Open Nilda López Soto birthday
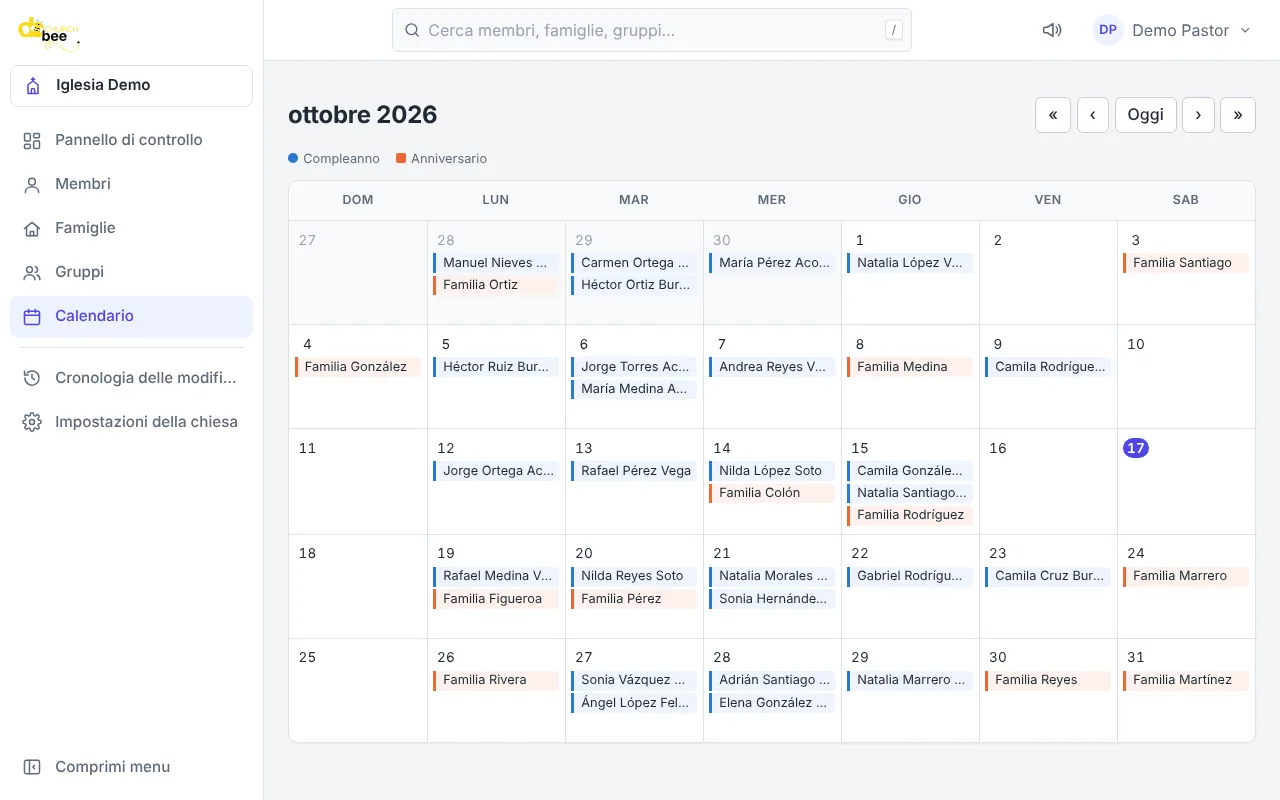1280x800 pixels. click(x=772, y=471)
